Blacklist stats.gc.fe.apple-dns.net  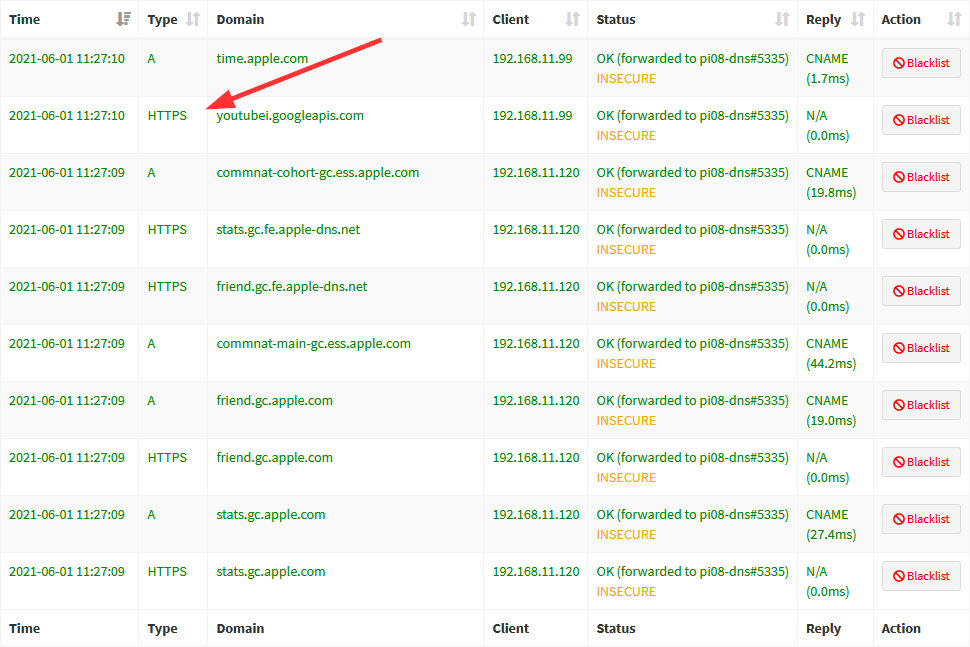coord(921,234)
